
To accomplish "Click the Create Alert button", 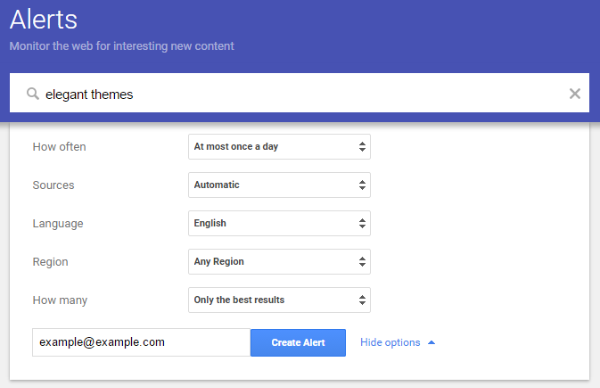I will 298,342.
